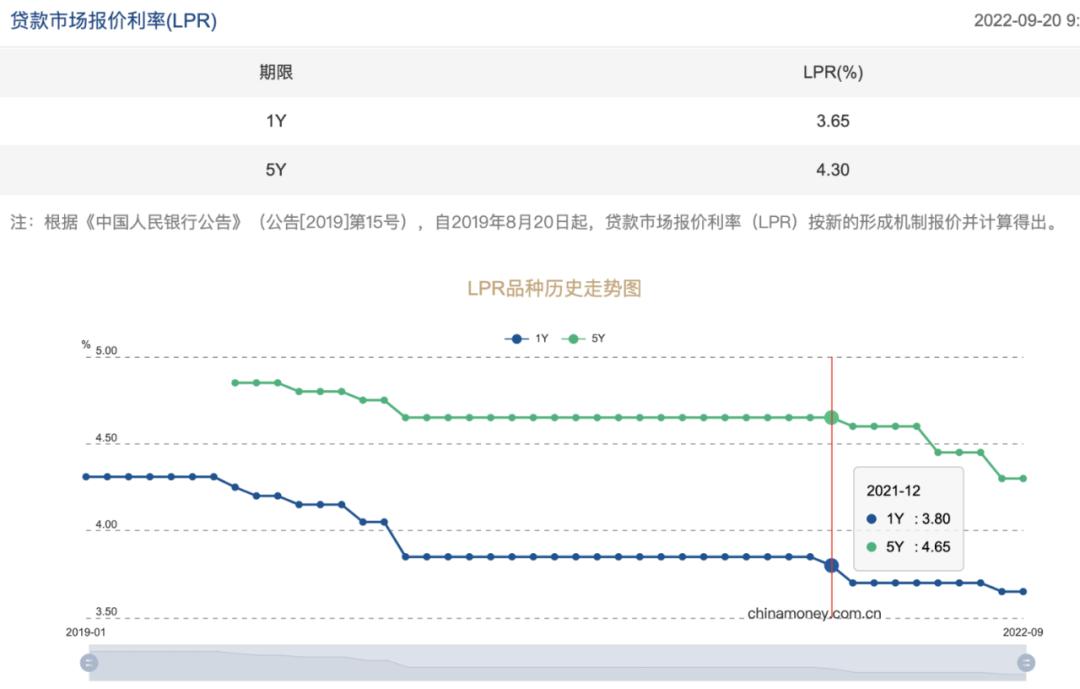The image size is (1080, 689).
Task: Click the middle of the date range slider track
Action: [557, 662]
